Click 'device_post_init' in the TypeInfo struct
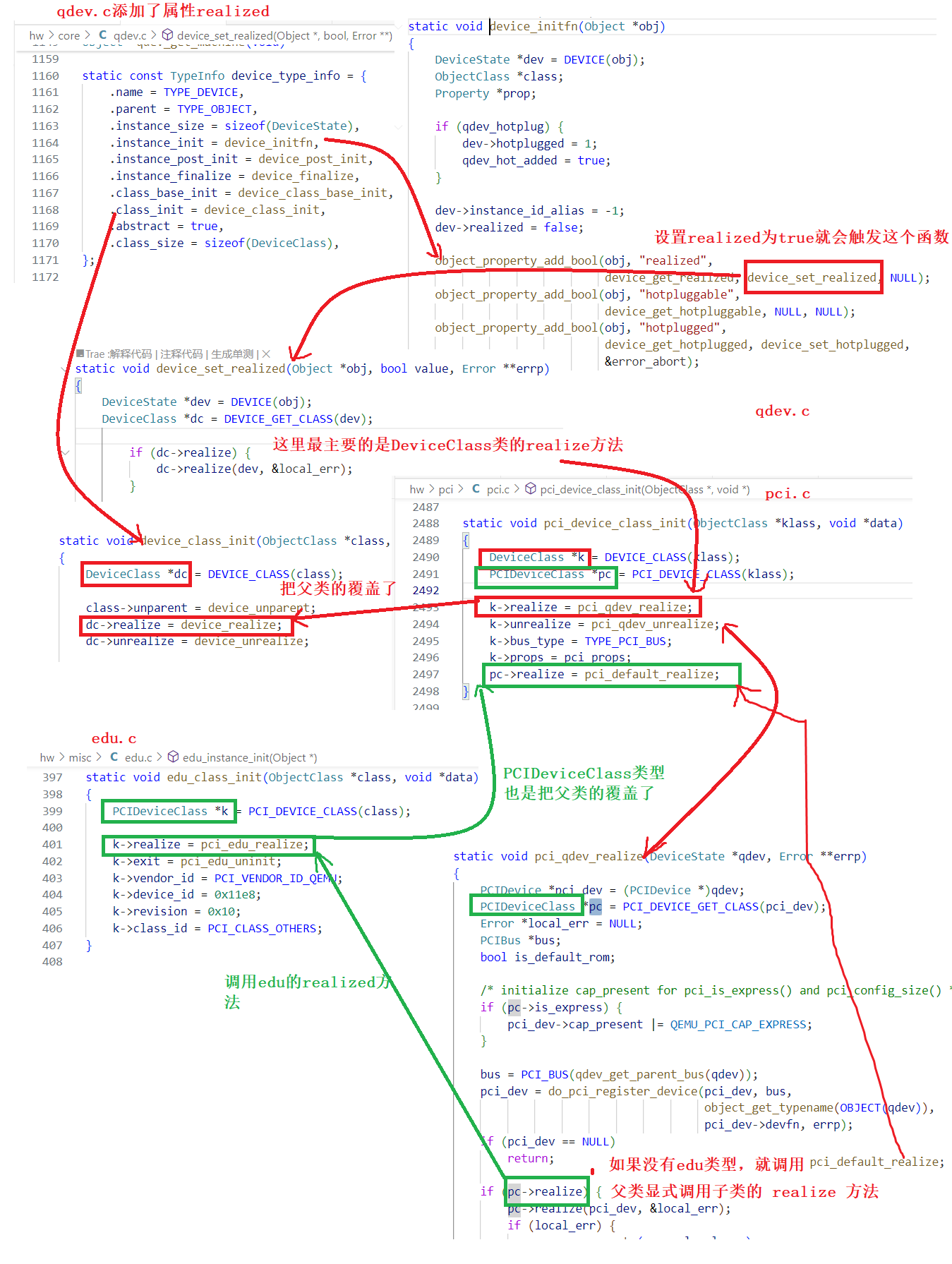Viewport: 952px width, 1264px height. (x=313, y=159)
